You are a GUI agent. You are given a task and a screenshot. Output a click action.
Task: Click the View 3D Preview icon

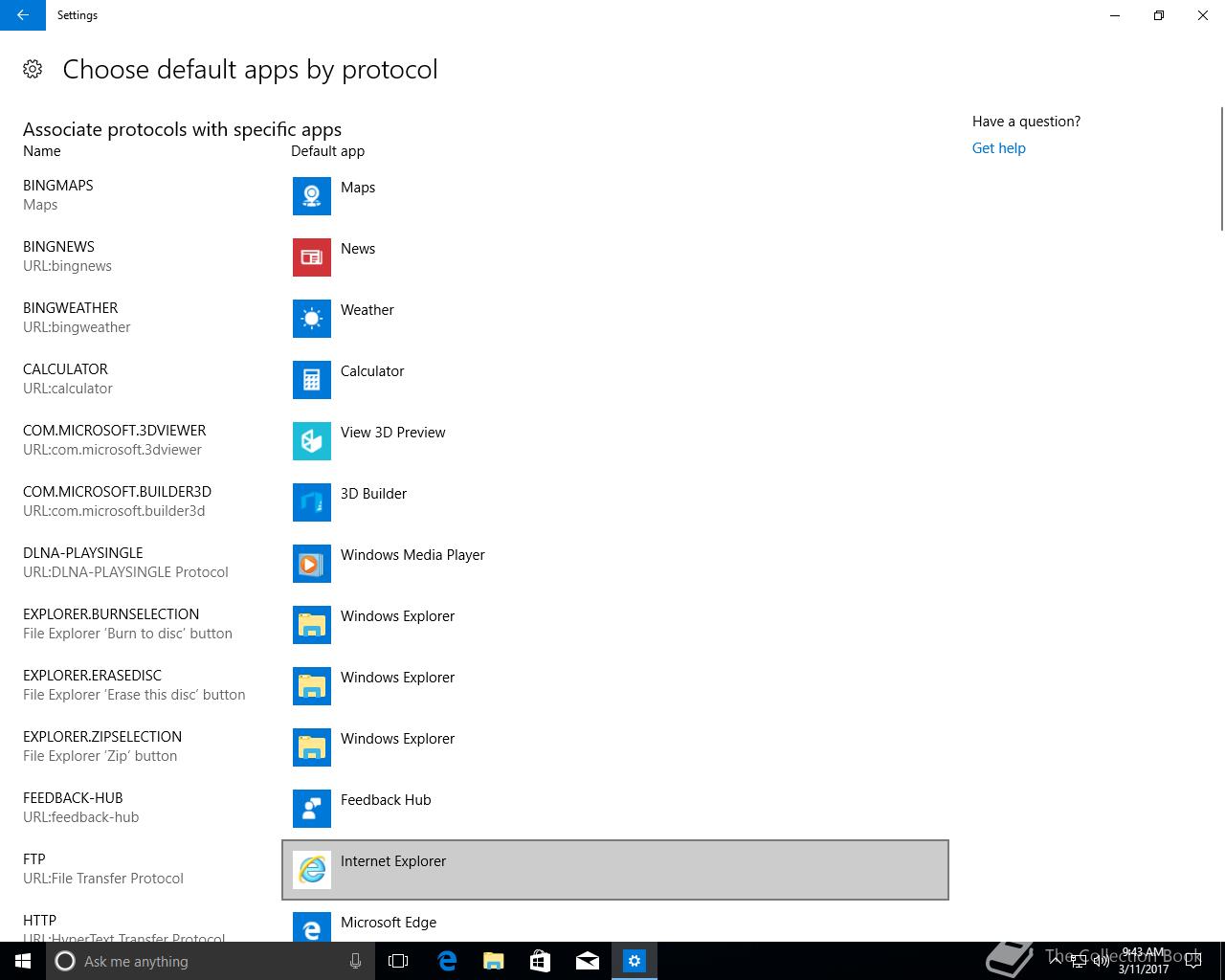312,441
